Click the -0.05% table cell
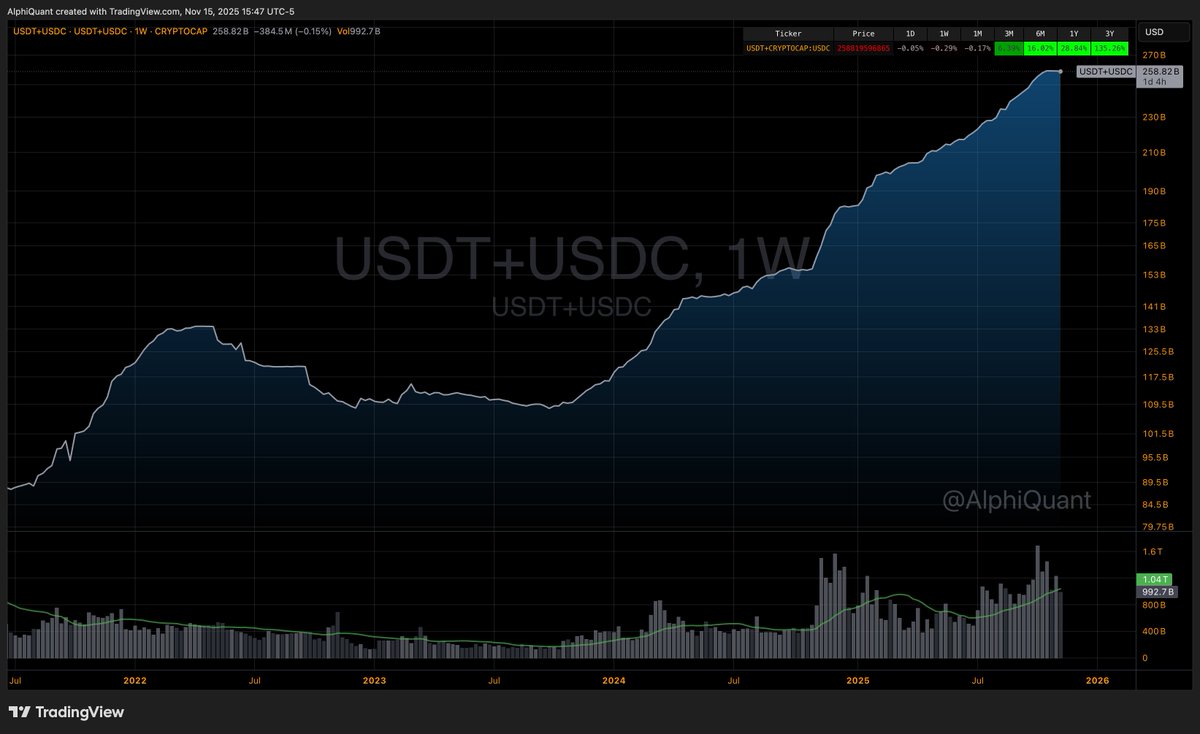 pos(910,47)
